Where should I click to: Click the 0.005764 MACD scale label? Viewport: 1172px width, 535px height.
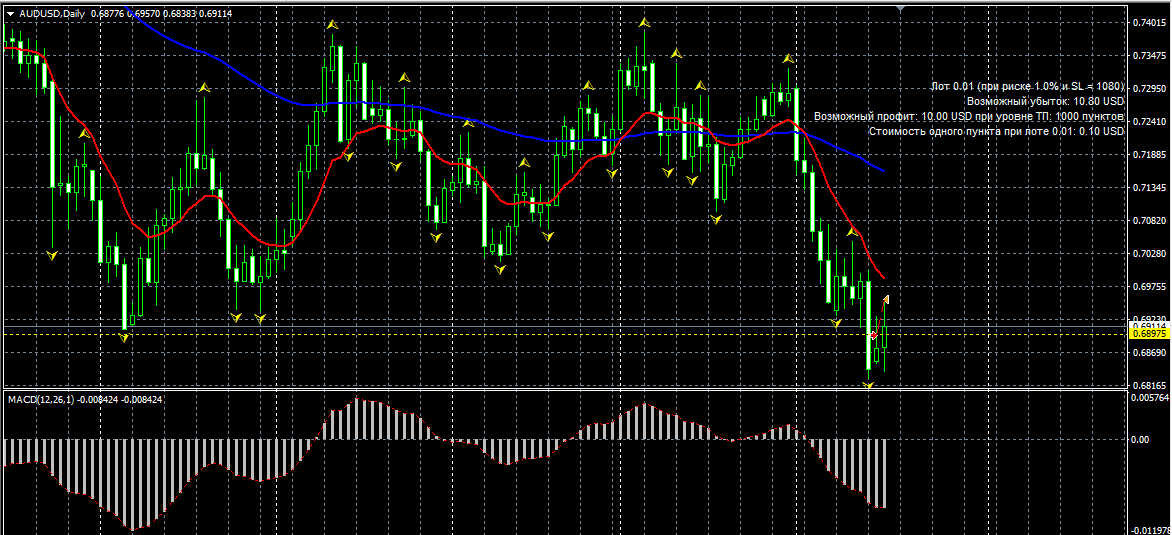[1149, 399]
